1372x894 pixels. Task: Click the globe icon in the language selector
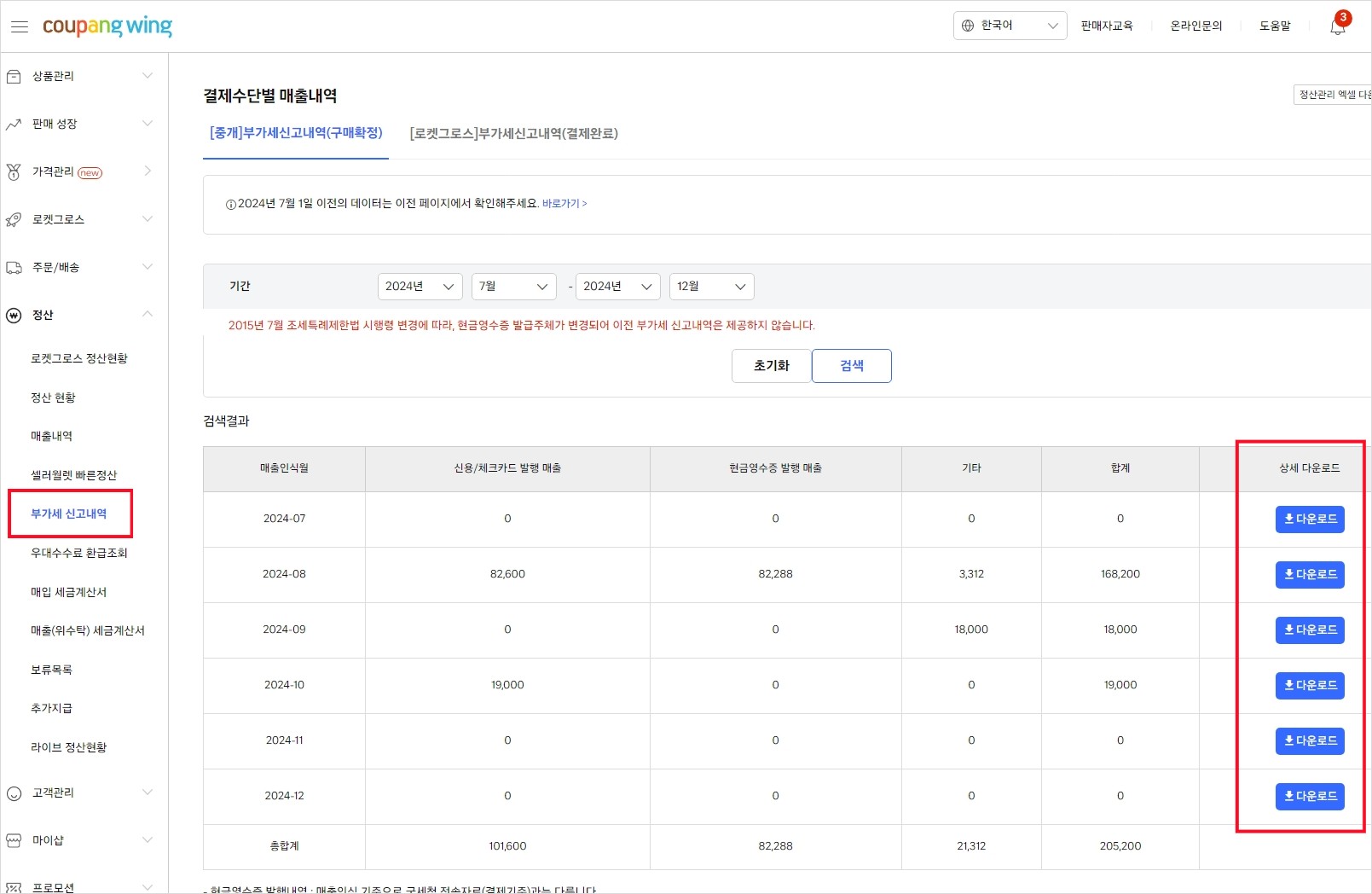coord(968,26)
